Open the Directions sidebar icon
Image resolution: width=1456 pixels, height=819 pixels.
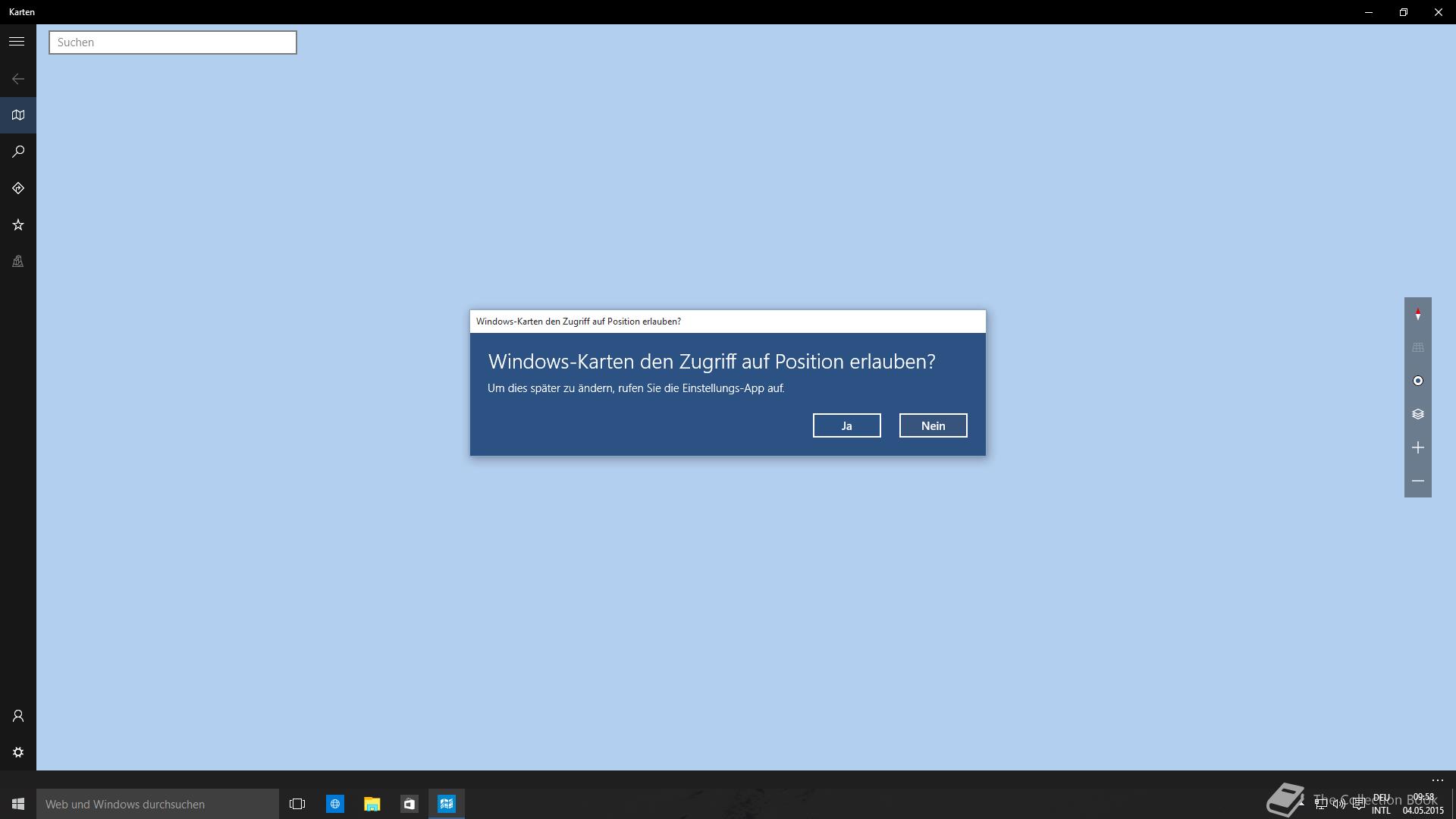coord(18,188)
